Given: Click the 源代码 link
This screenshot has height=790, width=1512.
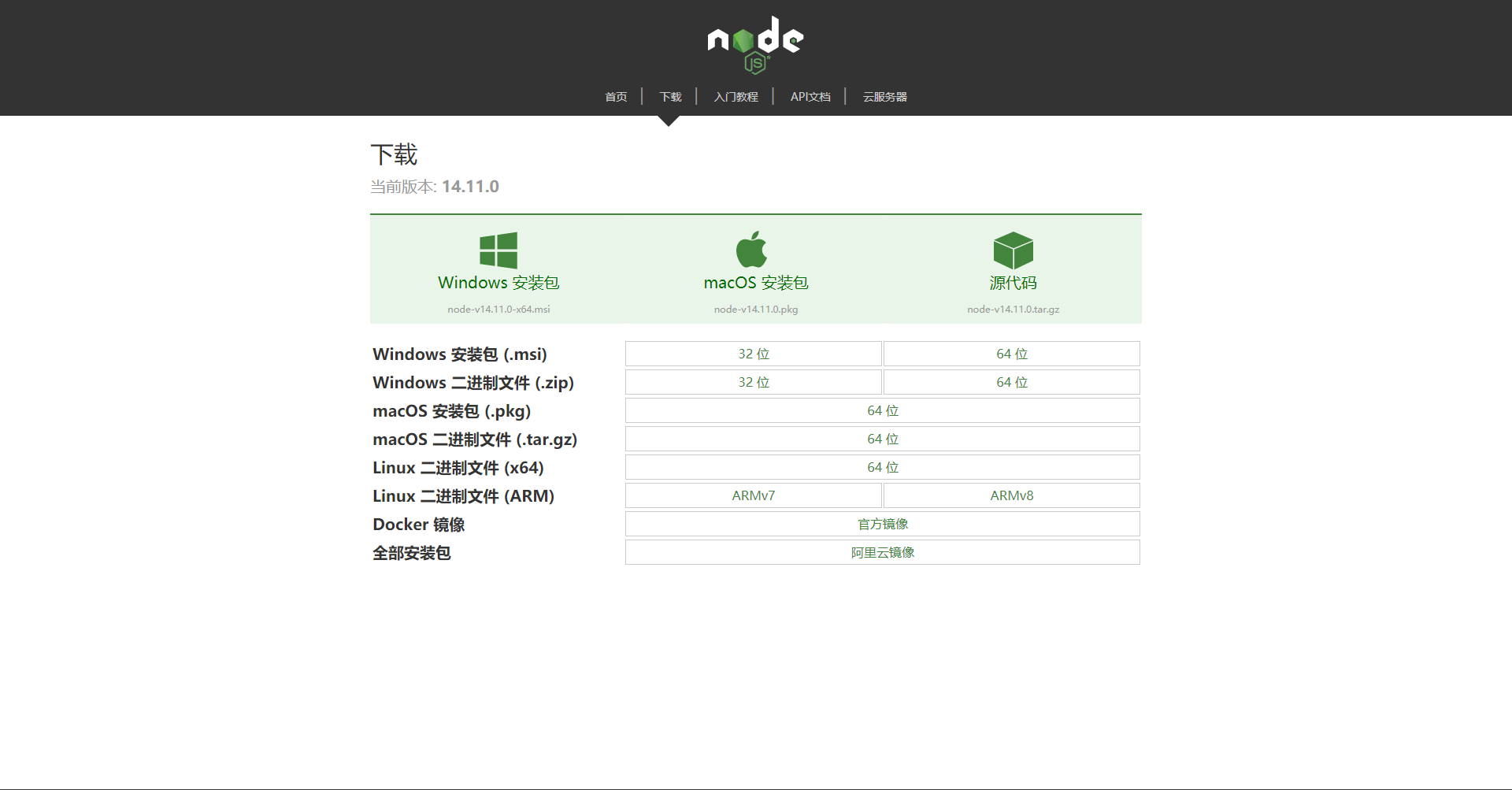Looking at the screenshot, I should point(1014,283).
